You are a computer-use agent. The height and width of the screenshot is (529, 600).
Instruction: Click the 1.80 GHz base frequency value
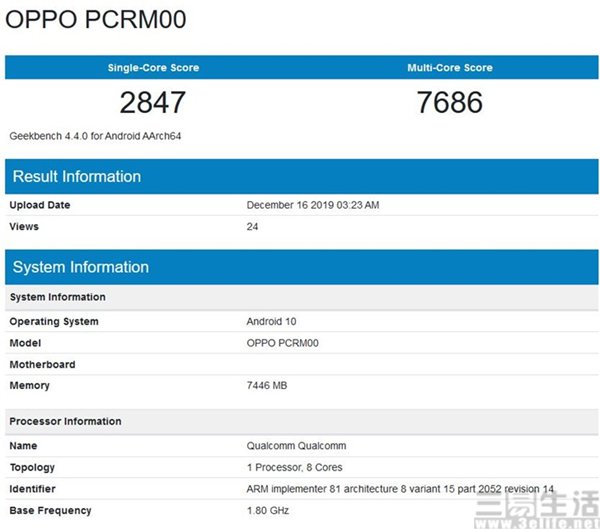tap(267, 510)
